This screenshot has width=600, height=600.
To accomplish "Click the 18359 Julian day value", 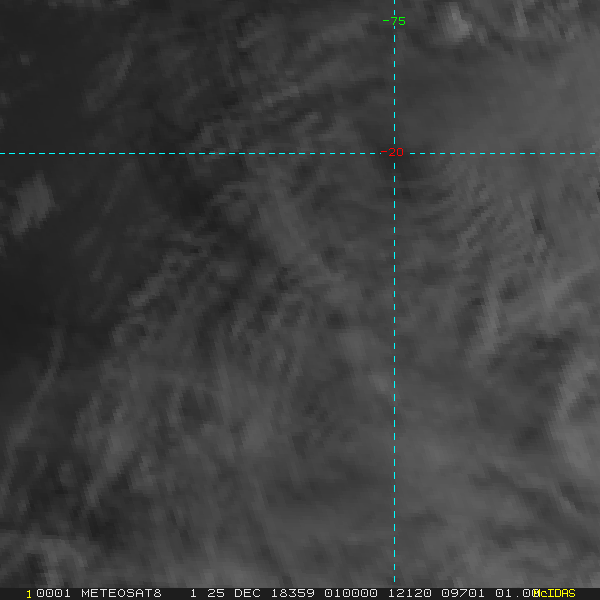I will [x=293, y=593].
